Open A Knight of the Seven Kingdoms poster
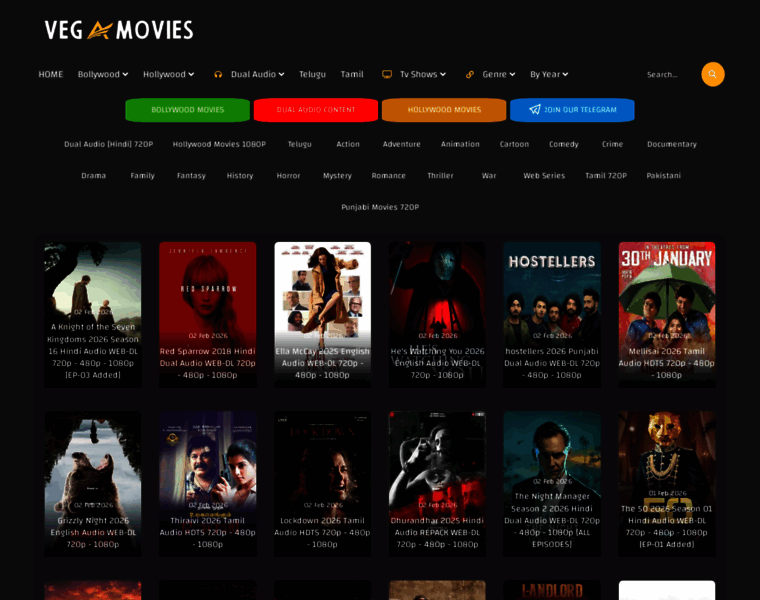The image size is (760, 600). tap(93, 315)
